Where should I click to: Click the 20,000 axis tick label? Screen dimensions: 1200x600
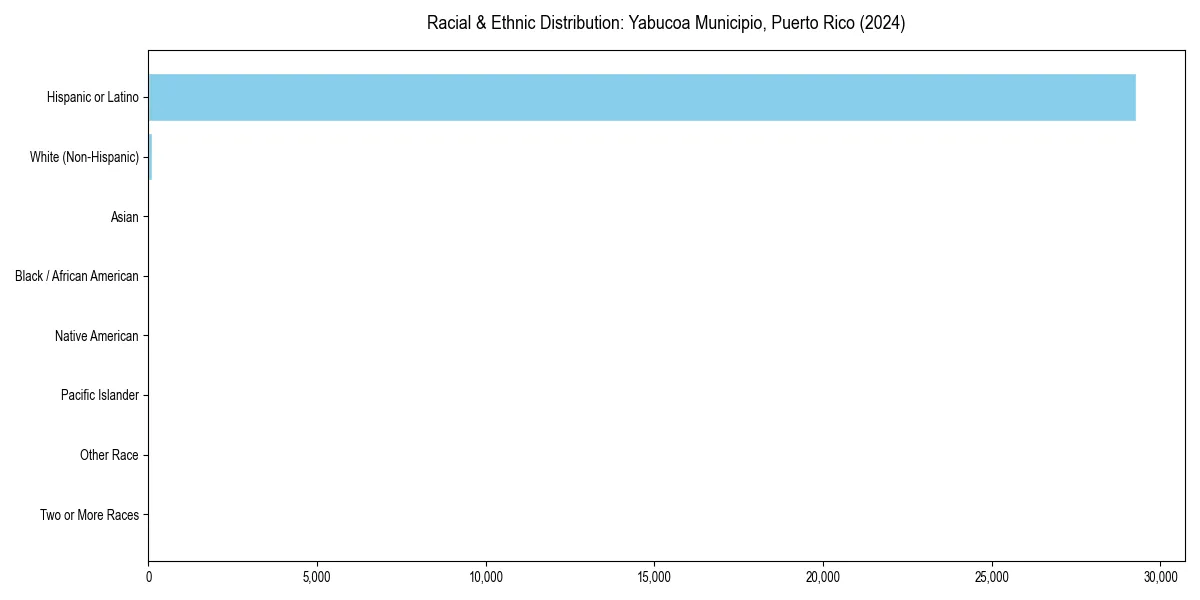coord(824,577)
